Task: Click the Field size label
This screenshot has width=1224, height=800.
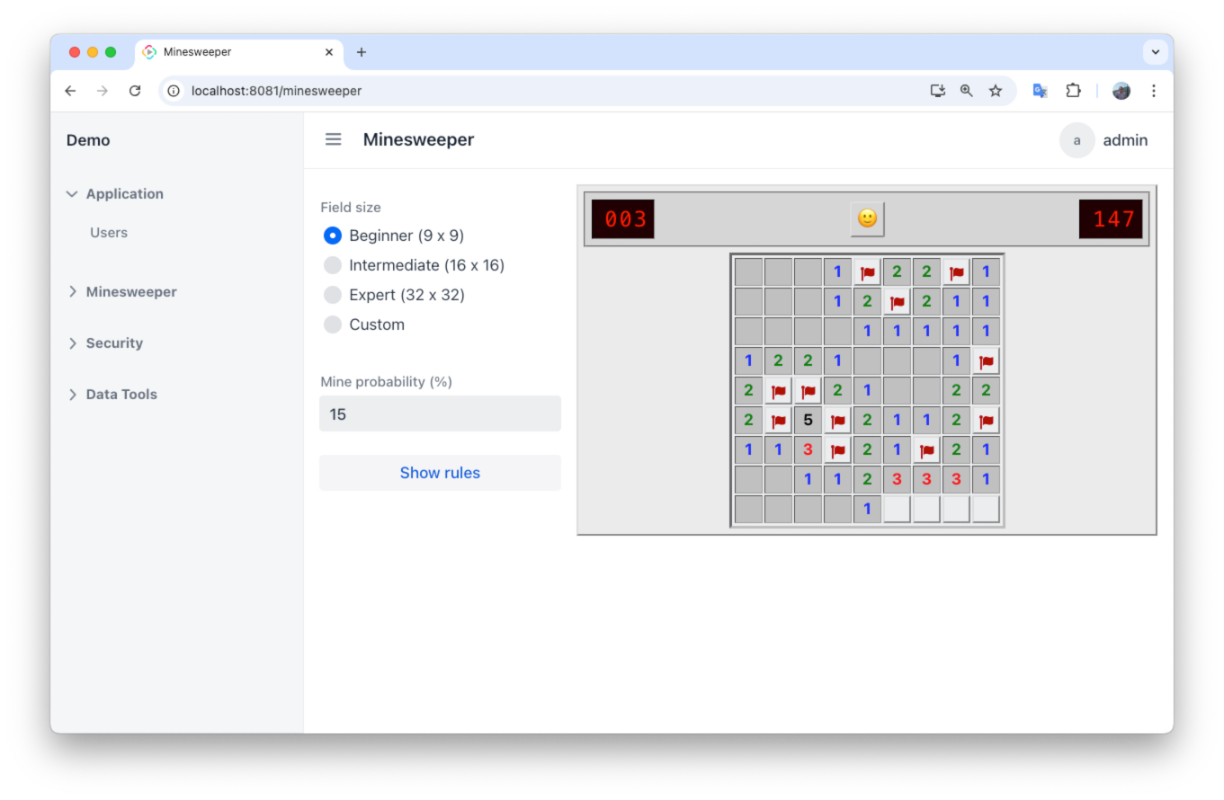Action: [351, 208]
